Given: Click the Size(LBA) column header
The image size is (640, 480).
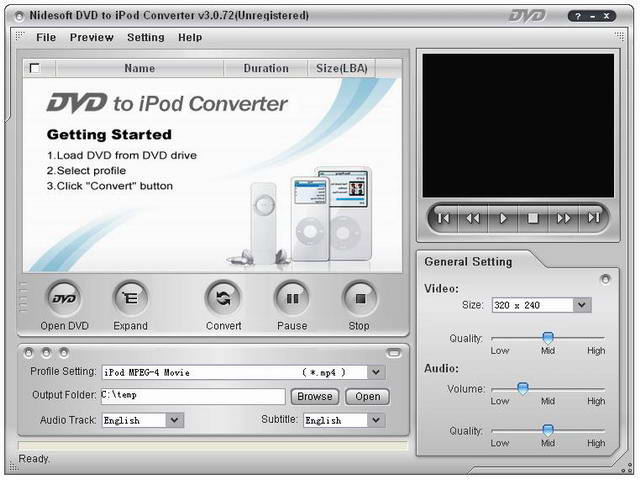Looking at the screenshot, I should (342, 68).
